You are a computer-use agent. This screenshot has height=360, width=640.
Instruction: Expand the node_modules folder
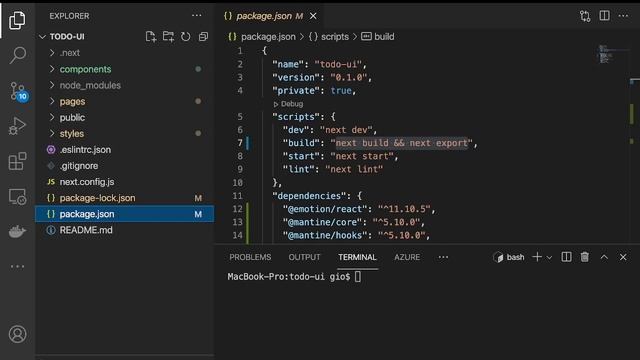pyautogui.click(x=124, y=85)
